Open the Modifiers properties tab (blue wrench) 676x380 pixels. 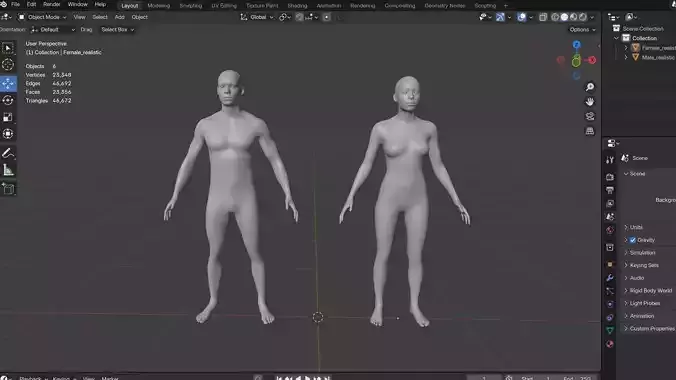[x=610, y=277]
